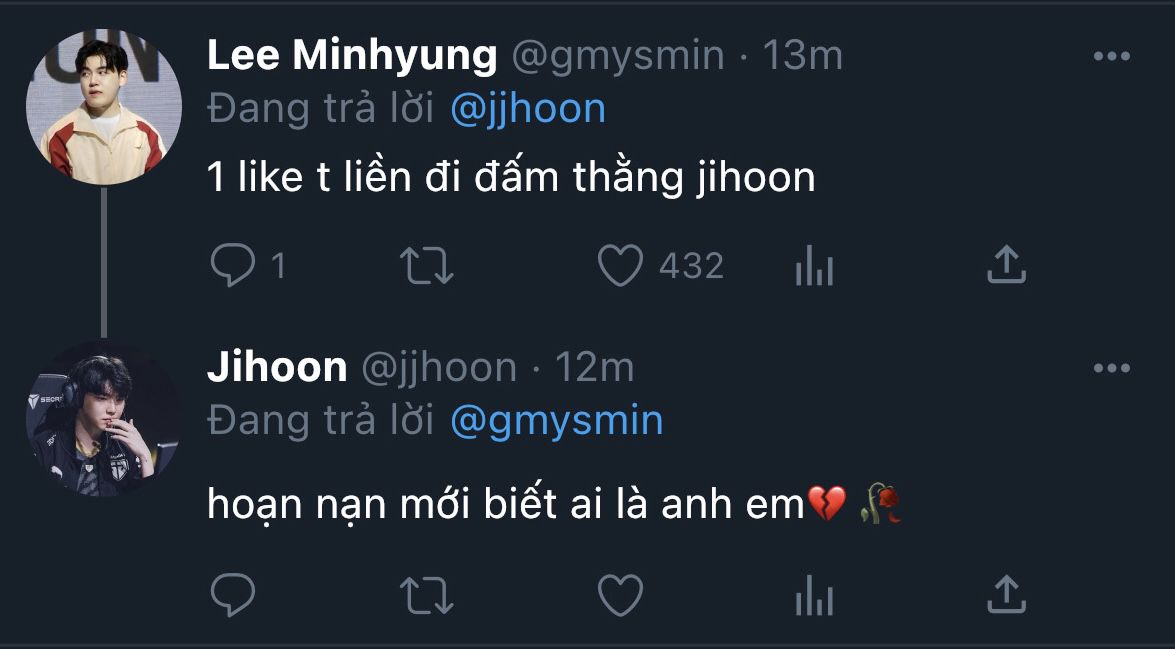Like Jihoon's reply tweet
The width and height of the screenshot is (1175, 649).
pos(620,597)
